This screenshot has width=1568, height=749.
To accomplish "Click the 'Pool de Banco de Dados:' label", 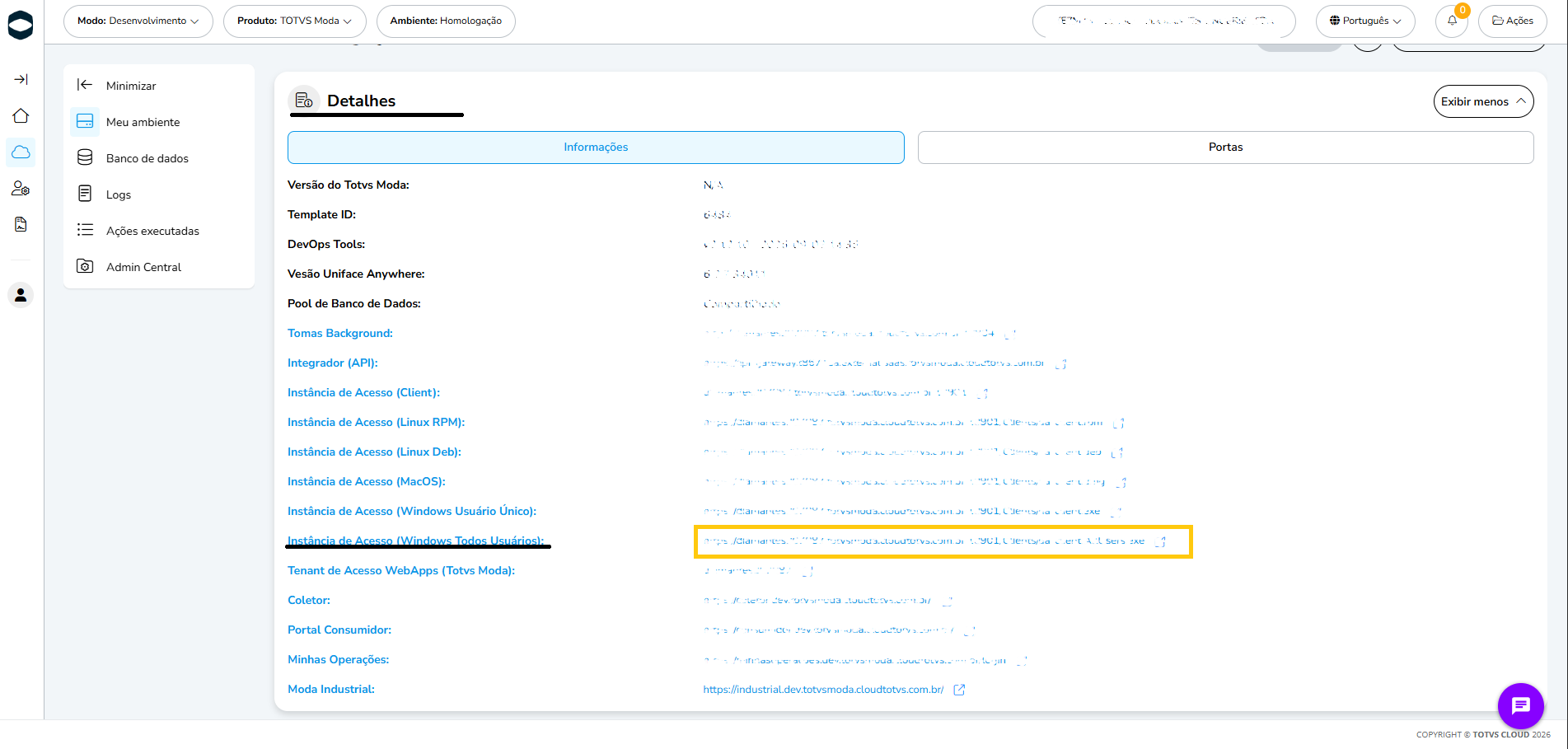I will 354,303.
